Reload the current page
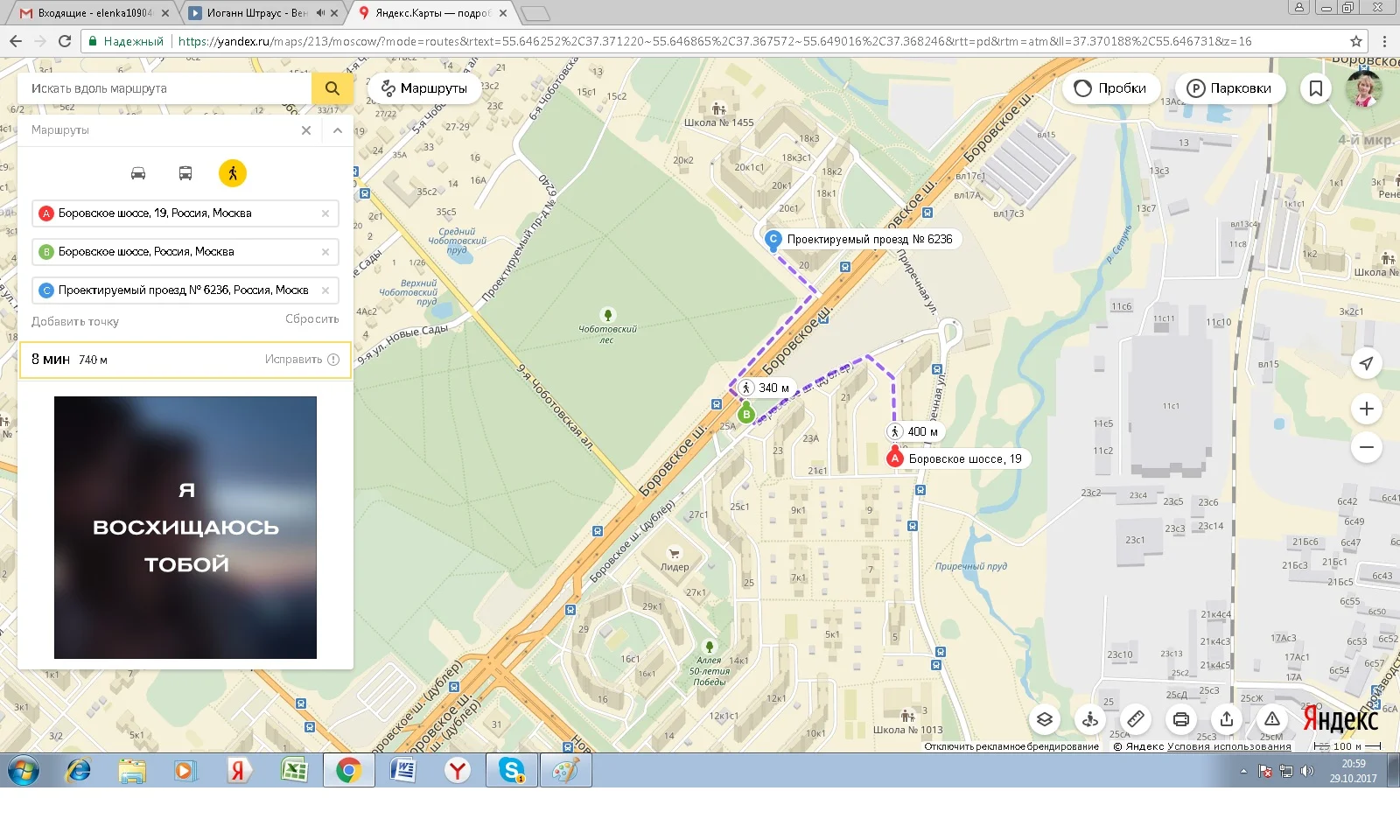 pyautogui.click(x=65, y=41)
